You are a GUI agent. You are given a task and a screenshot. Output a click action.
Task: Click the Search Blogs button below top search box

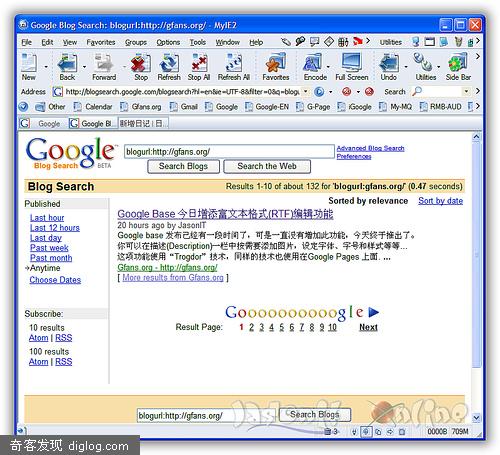183,166
